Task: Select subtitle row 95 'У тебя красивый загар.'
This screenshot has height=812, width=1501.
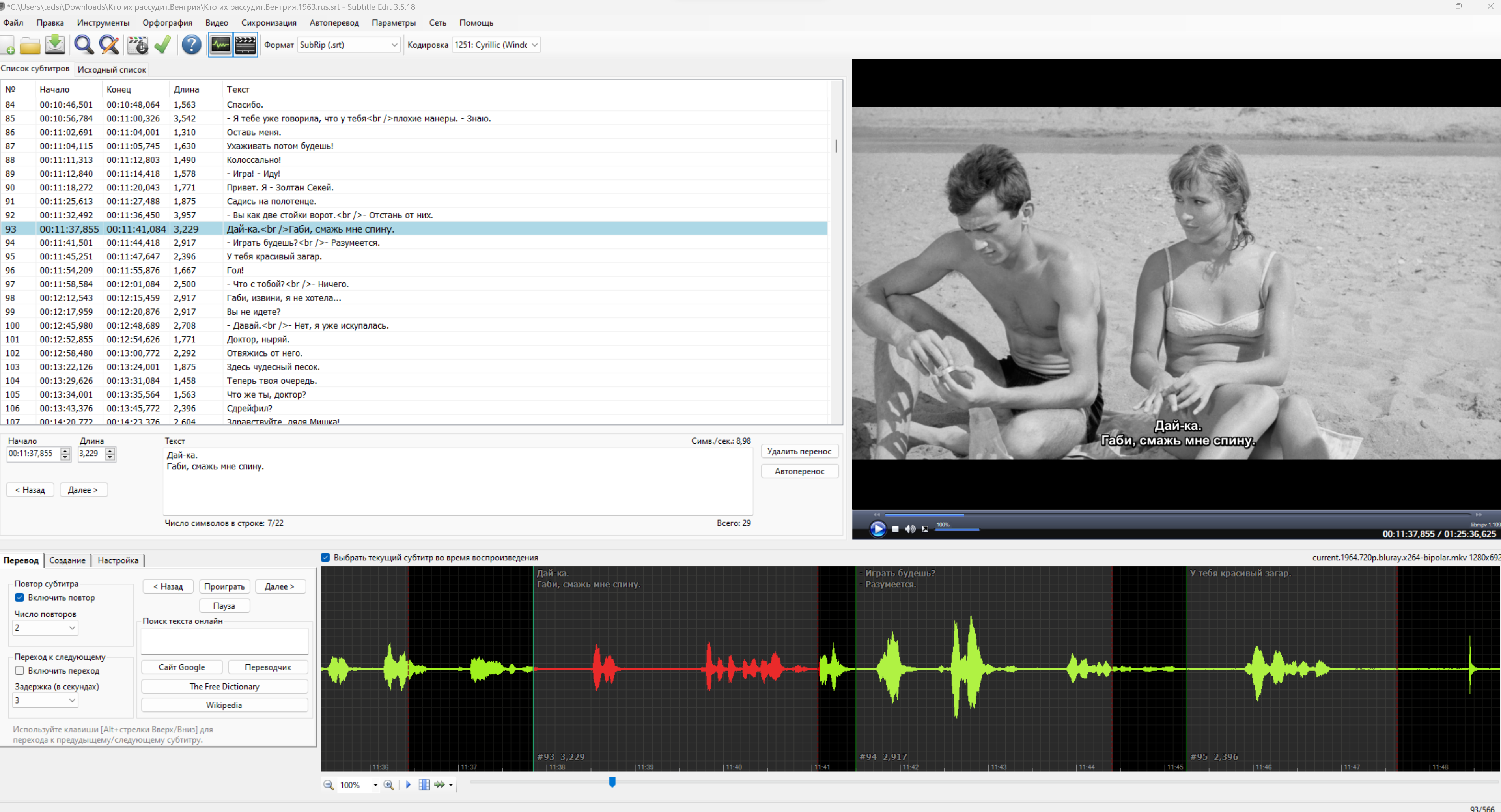Action: pyautogui.click(x=414, y=256)
